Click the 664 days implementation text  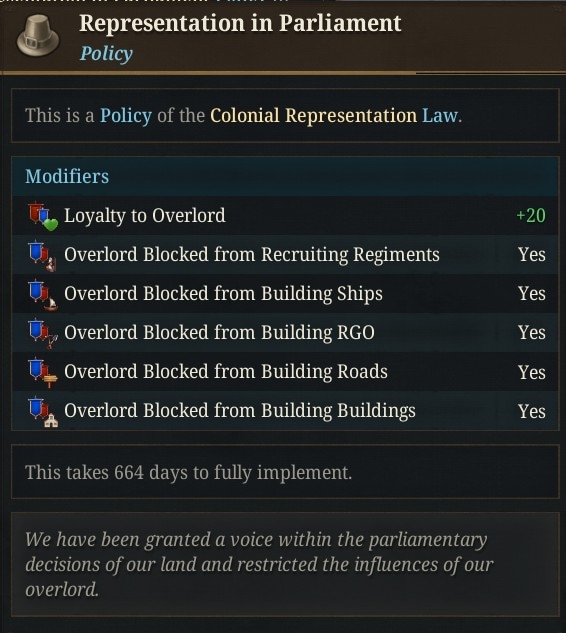pos(189,472)
